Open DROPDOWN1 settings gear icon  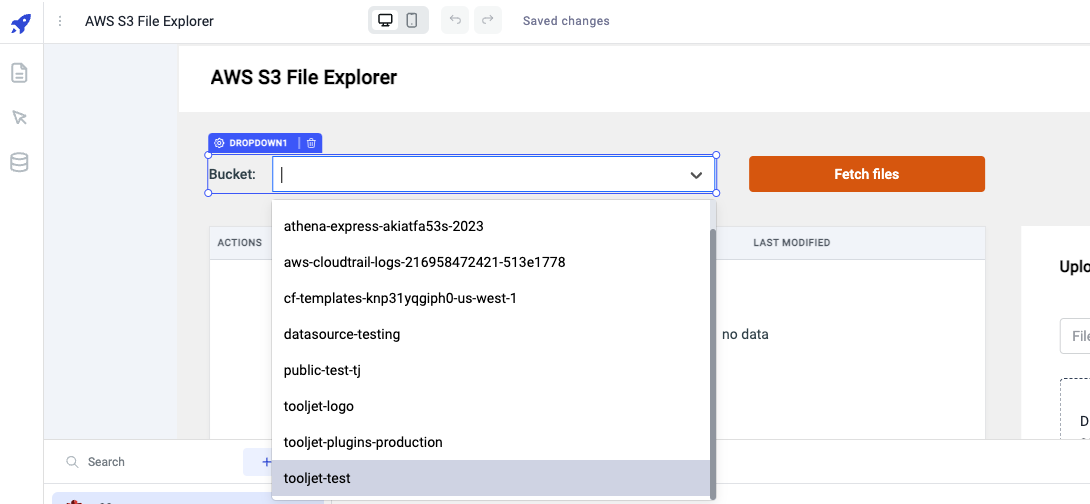click(x=220, y=143)
